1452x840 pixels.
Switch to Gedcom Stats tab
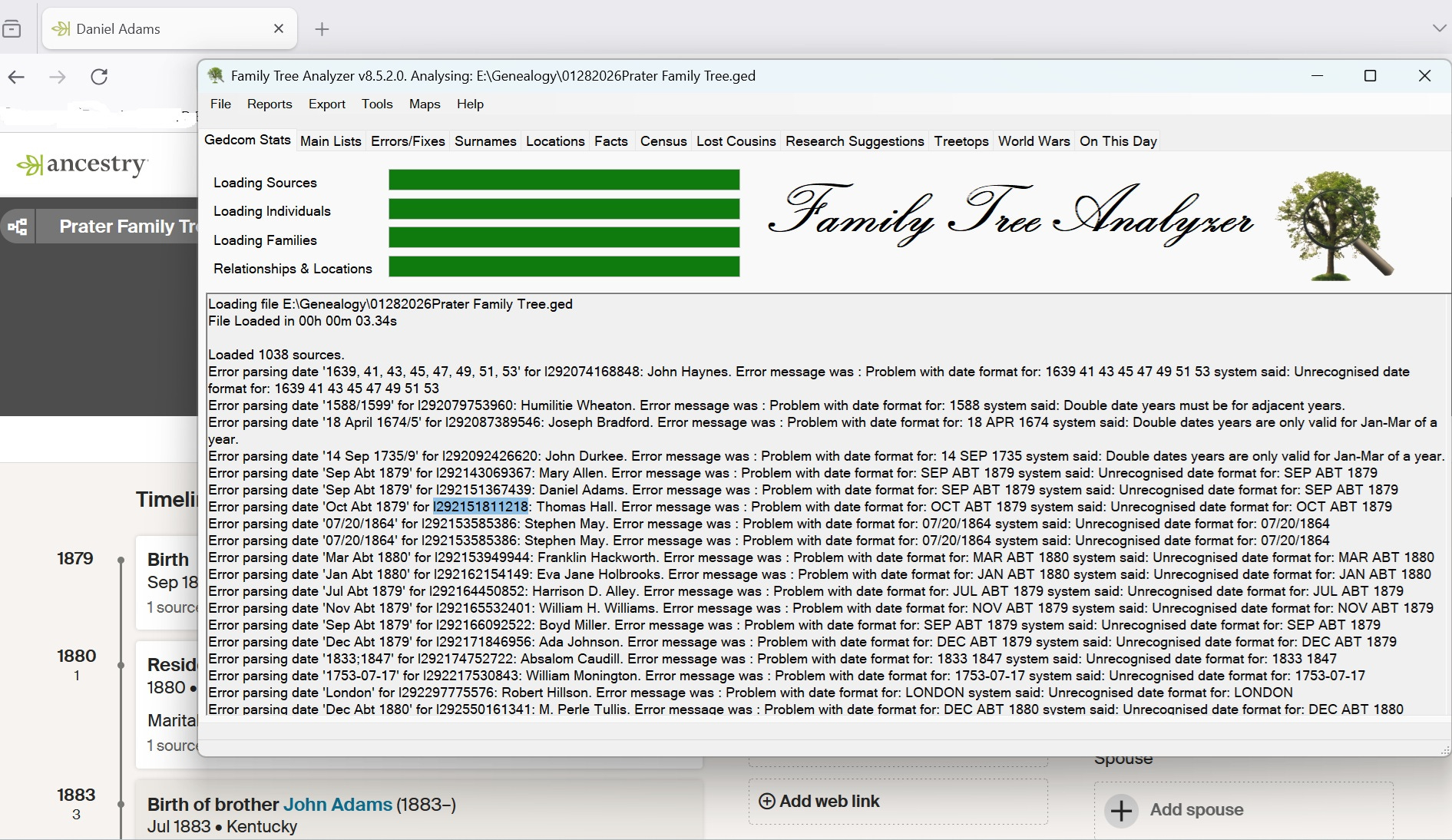pos(248,140)
